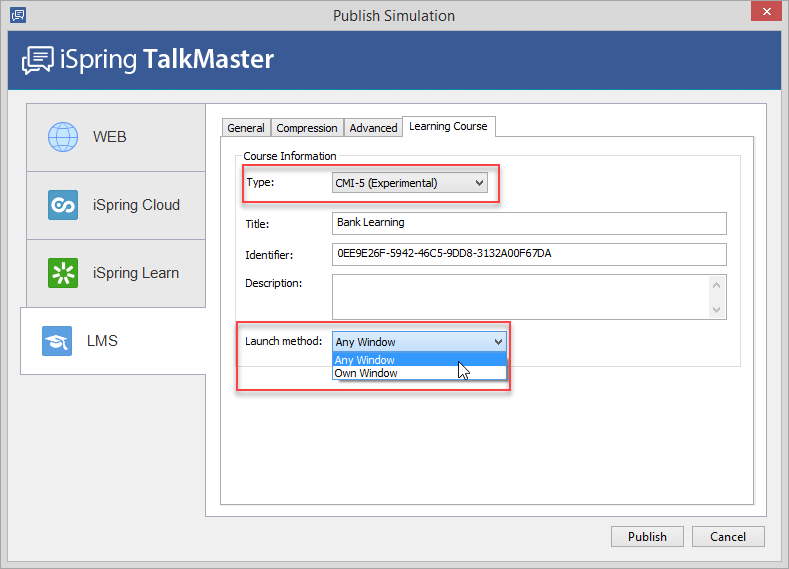Collapse the Launch method dropdown

pos(498,342)
